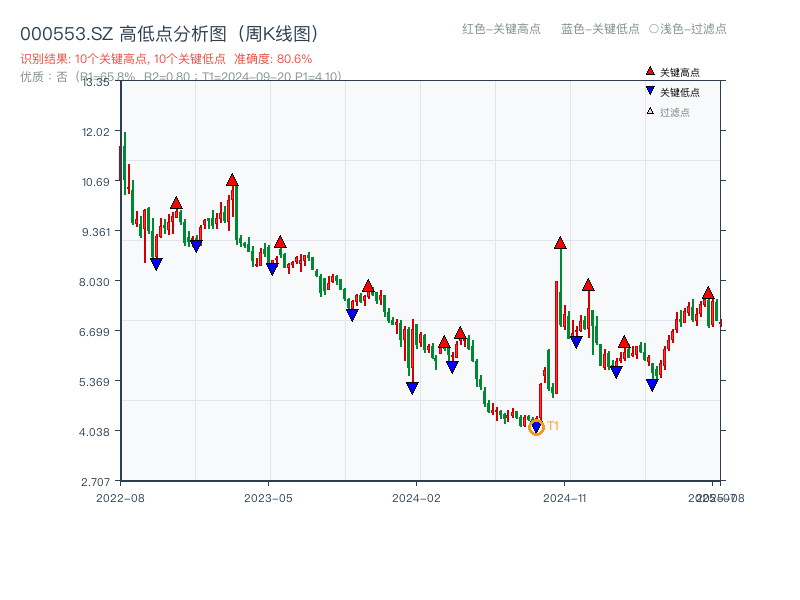Select the 浅色-过滤点 circle in the header
This screenshot has width=800, height=600.
point(653,29)
